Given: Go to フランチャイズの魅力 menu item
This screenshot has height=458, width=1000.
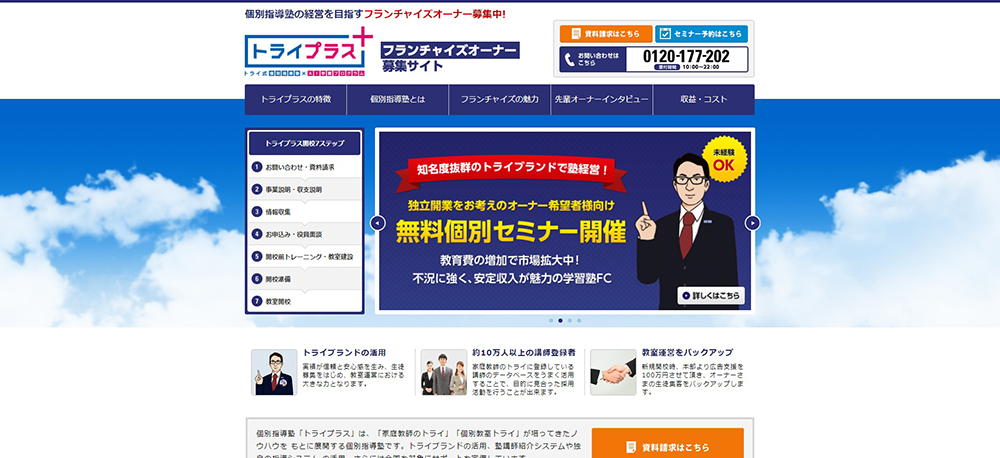Looking at the screenshot, I should point(500,100).
